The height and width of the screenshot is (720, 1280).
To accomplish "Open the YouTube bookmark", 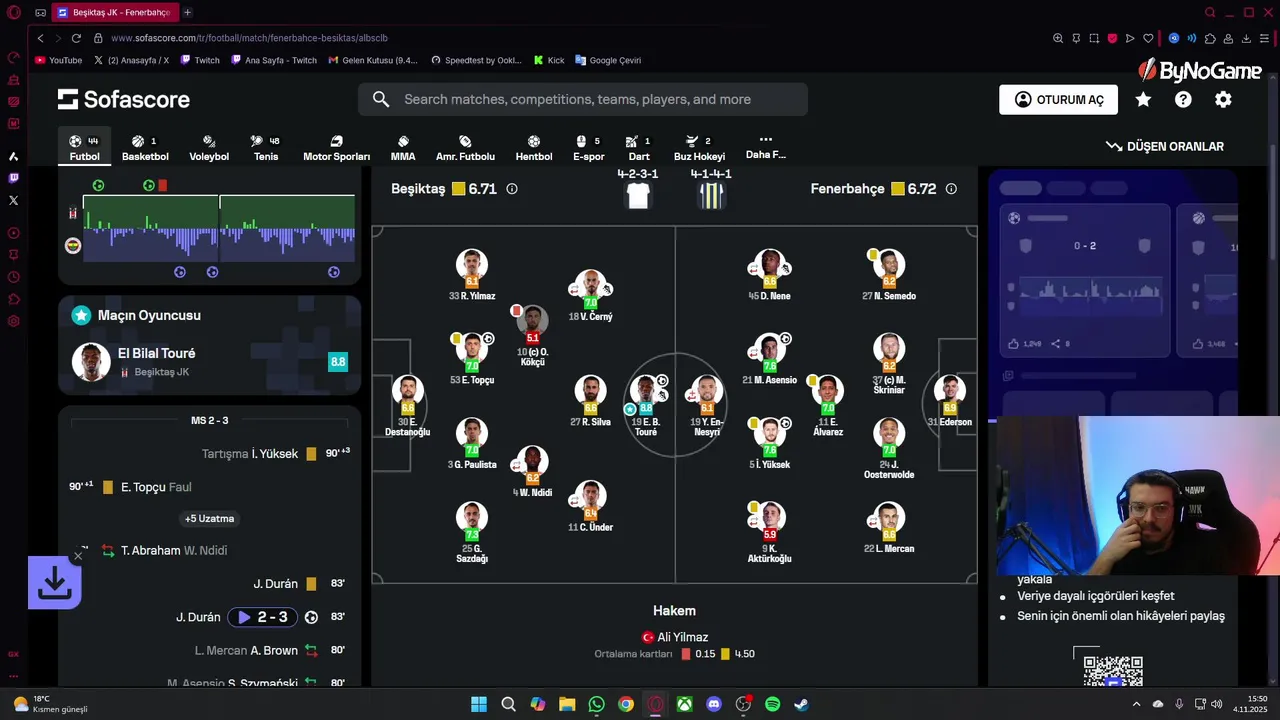I will tap(58, 60).
